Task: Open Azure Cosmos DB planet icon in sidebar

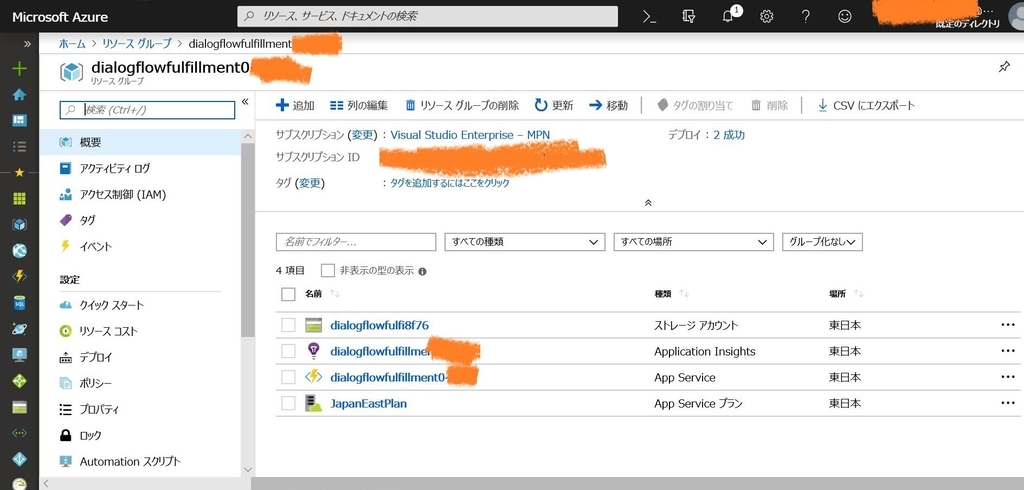Action: click(20, 329)
